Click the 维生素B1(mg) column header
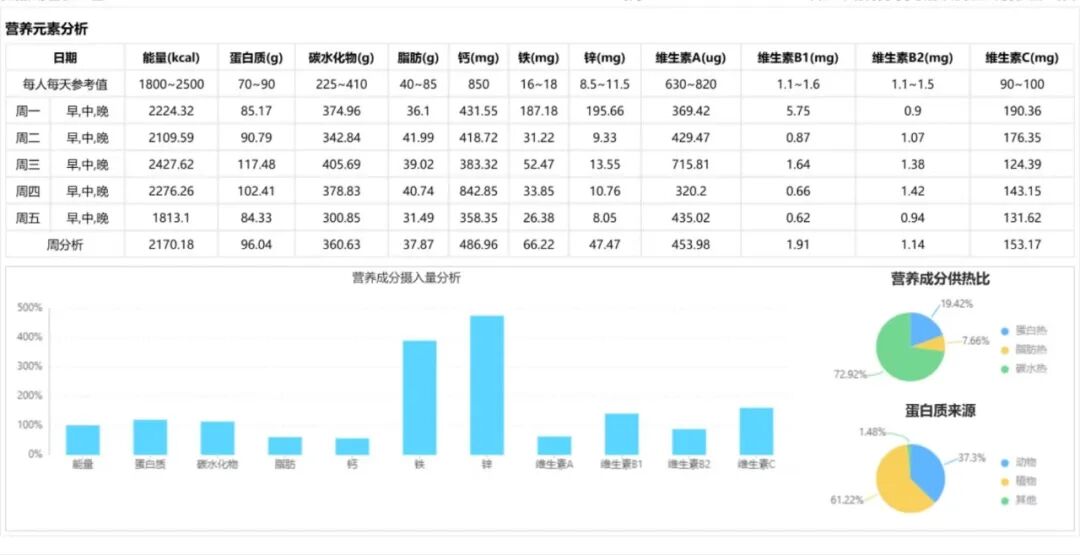The width and height of the screenshot is (1080, 555). pos(798,58)
